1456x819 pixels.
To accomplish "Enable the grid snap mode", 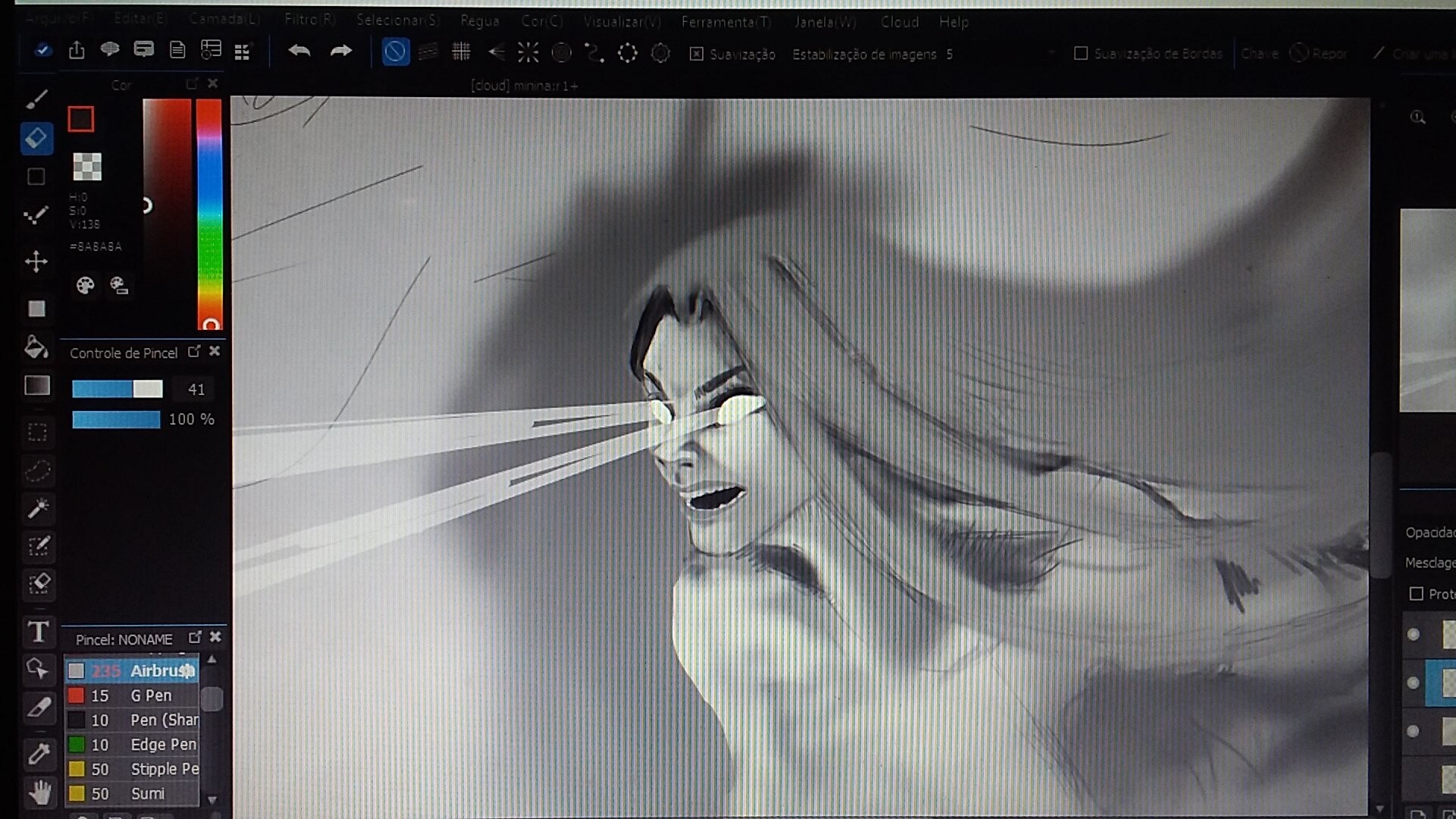I will tap(461, 52).
